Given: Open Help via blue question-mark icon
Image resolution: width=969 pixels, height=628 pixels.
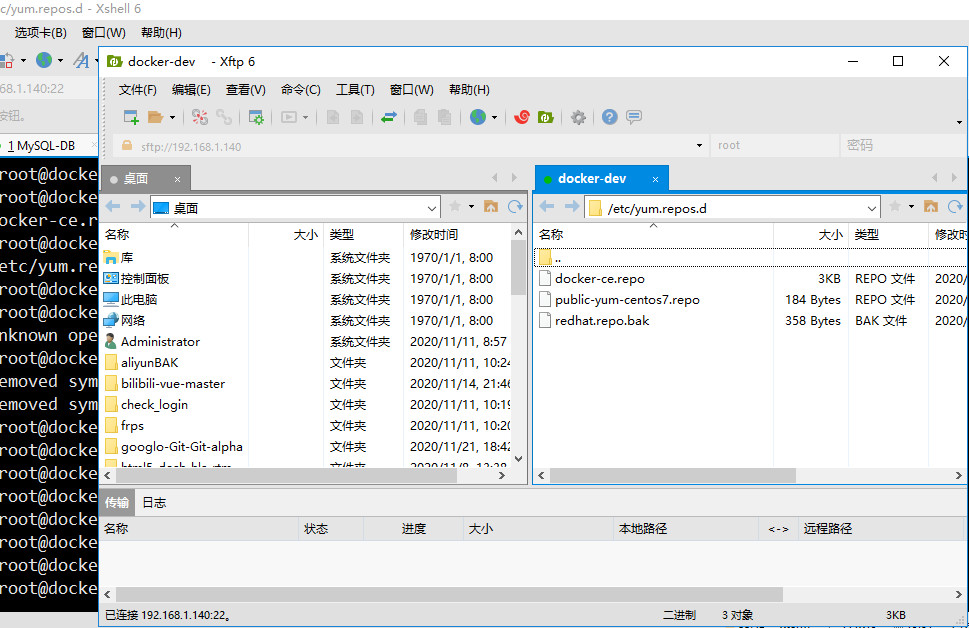Looking at the screenshot, I should (609, 117).
